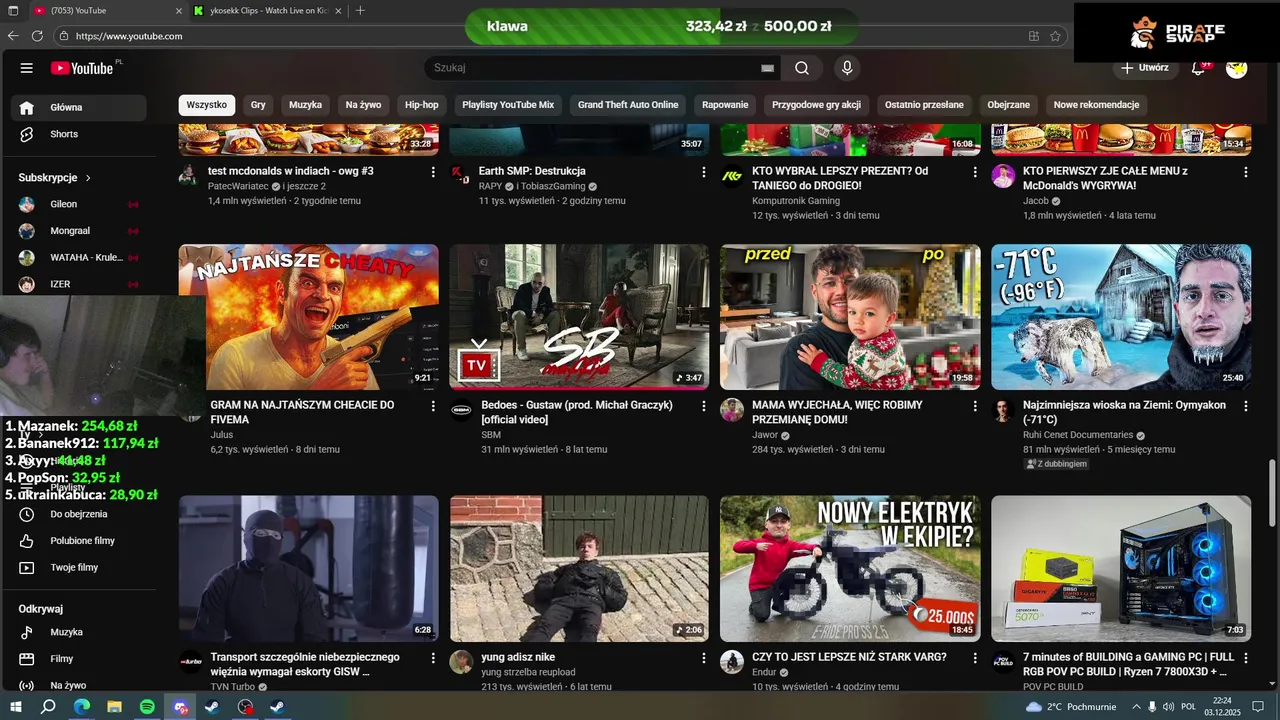Open the YouTube hamburger guide menu

pyautogui.click(x=27, y=68)
